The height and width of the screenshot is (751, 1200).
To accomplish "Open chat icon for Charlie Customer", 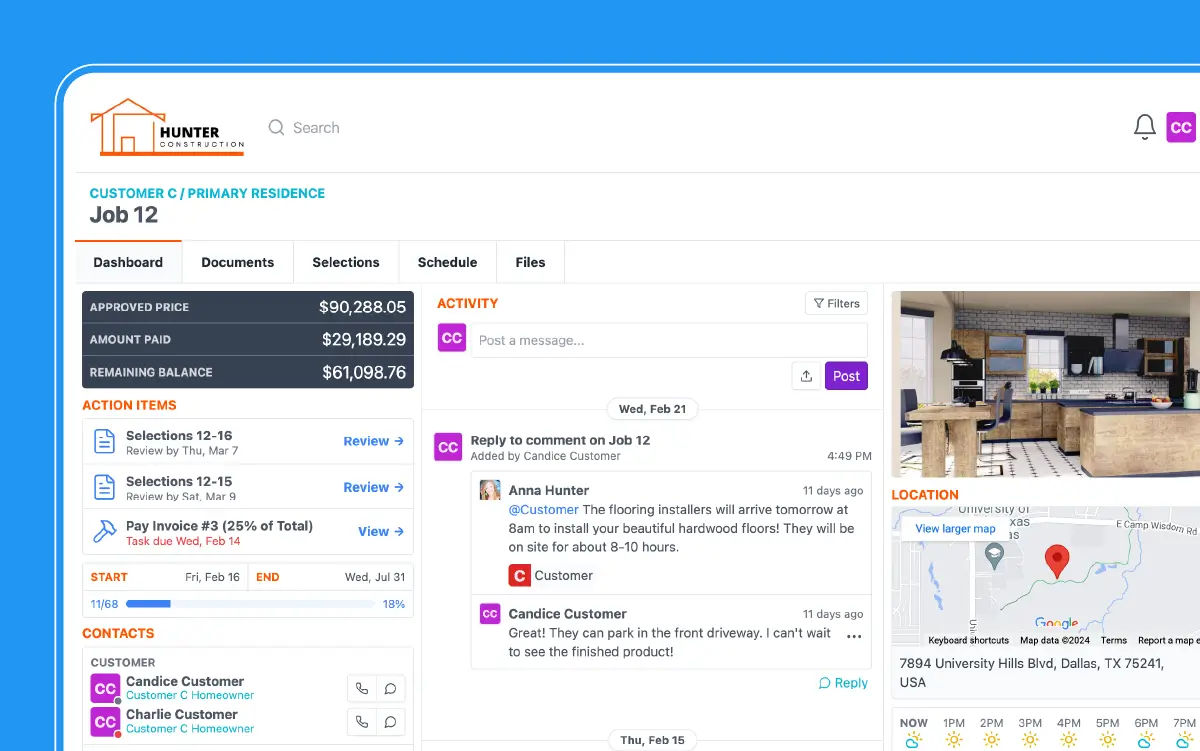I will point(390,721).
